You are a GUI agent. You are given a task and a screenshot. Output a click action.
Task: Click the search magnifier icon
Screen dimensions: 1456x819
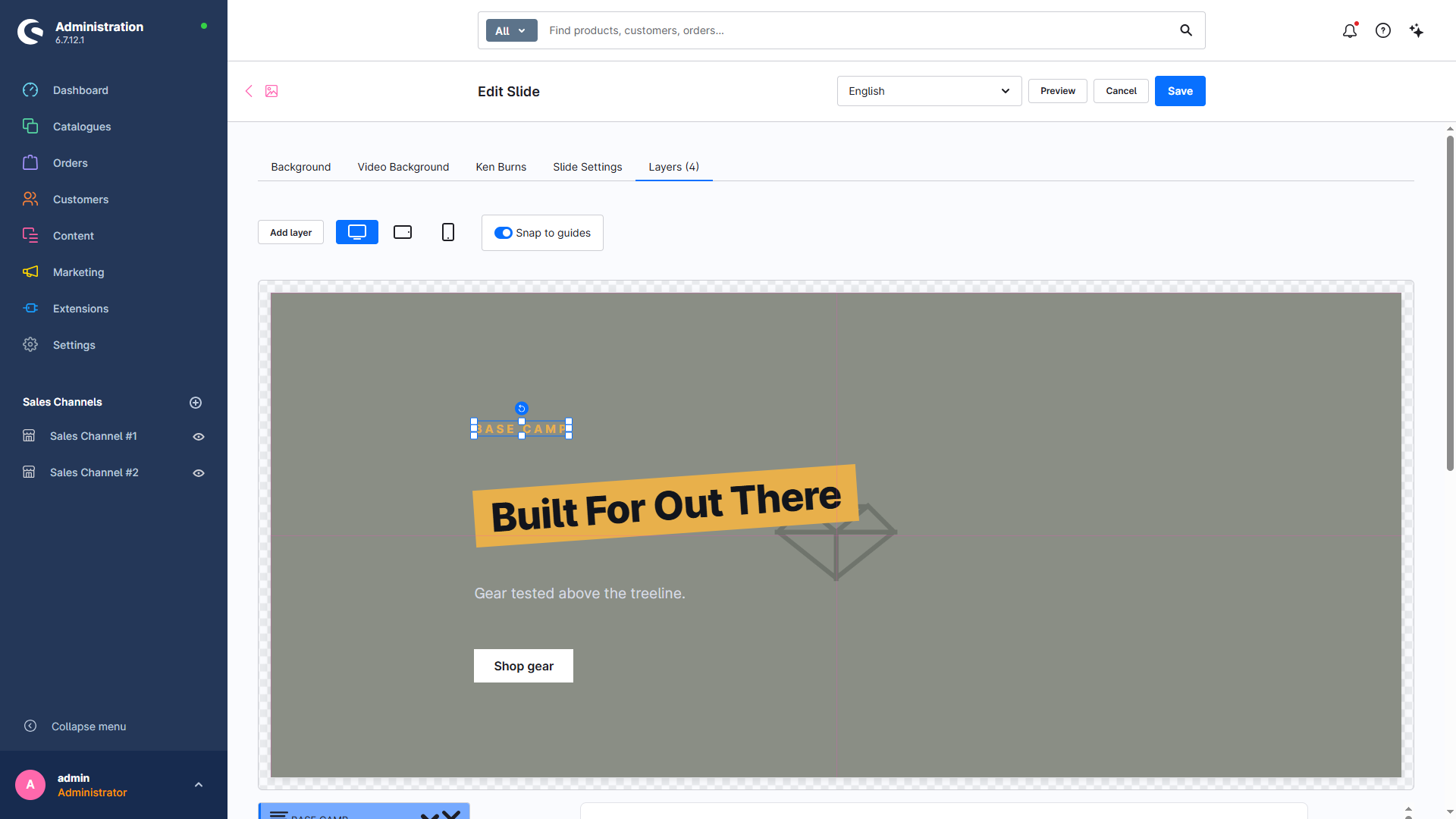[1186, 30]
